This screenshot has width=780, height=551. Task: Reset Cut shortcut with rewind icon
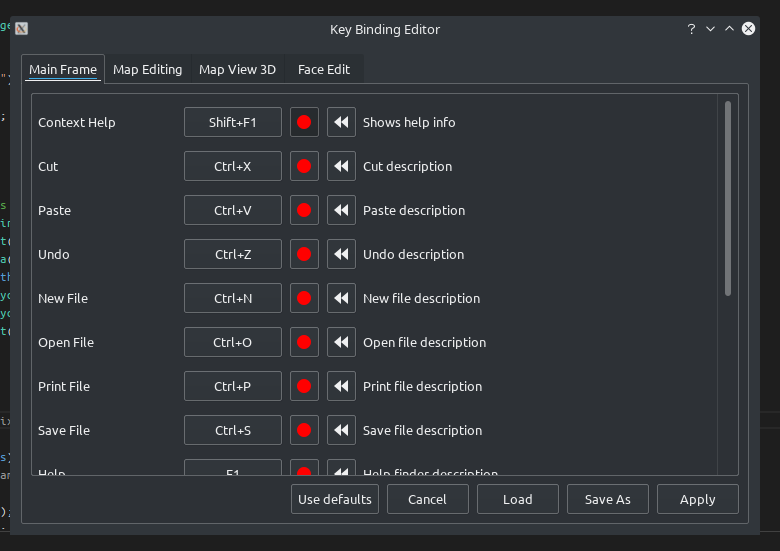(x=341, y=166)
